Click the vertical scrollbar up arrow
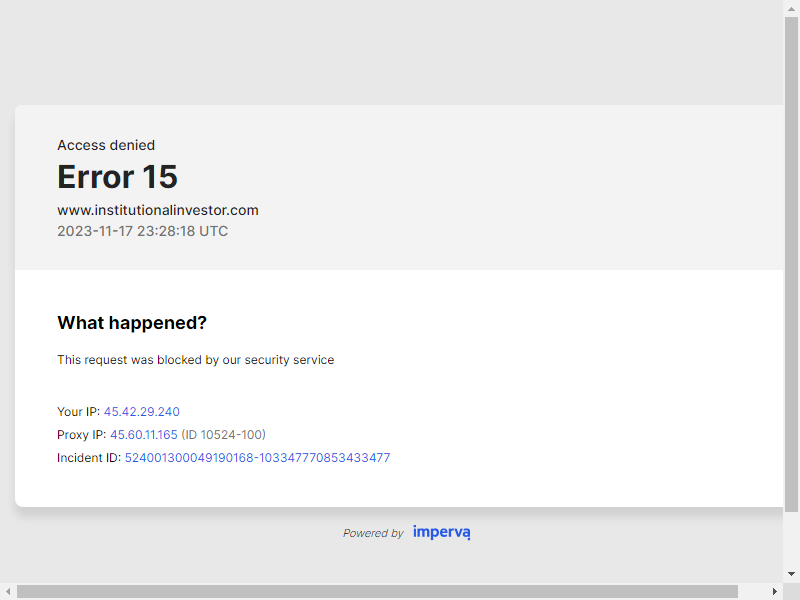 (791, 9)
